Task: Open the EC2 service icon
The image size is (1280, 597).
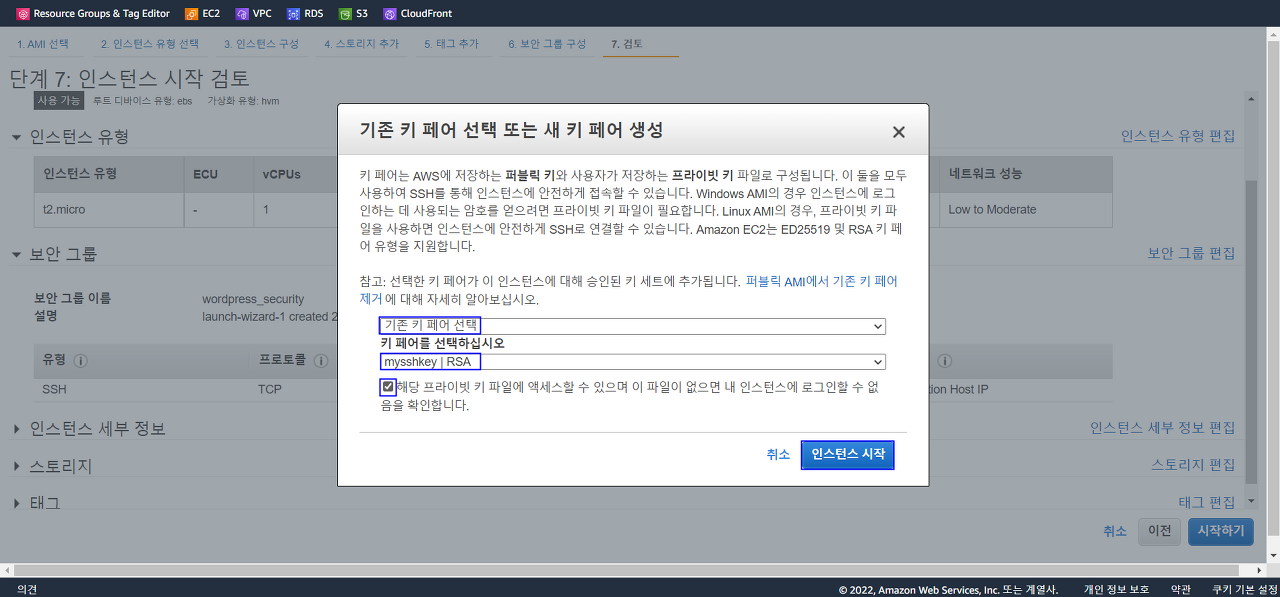Action: click(x=191, y=14)
